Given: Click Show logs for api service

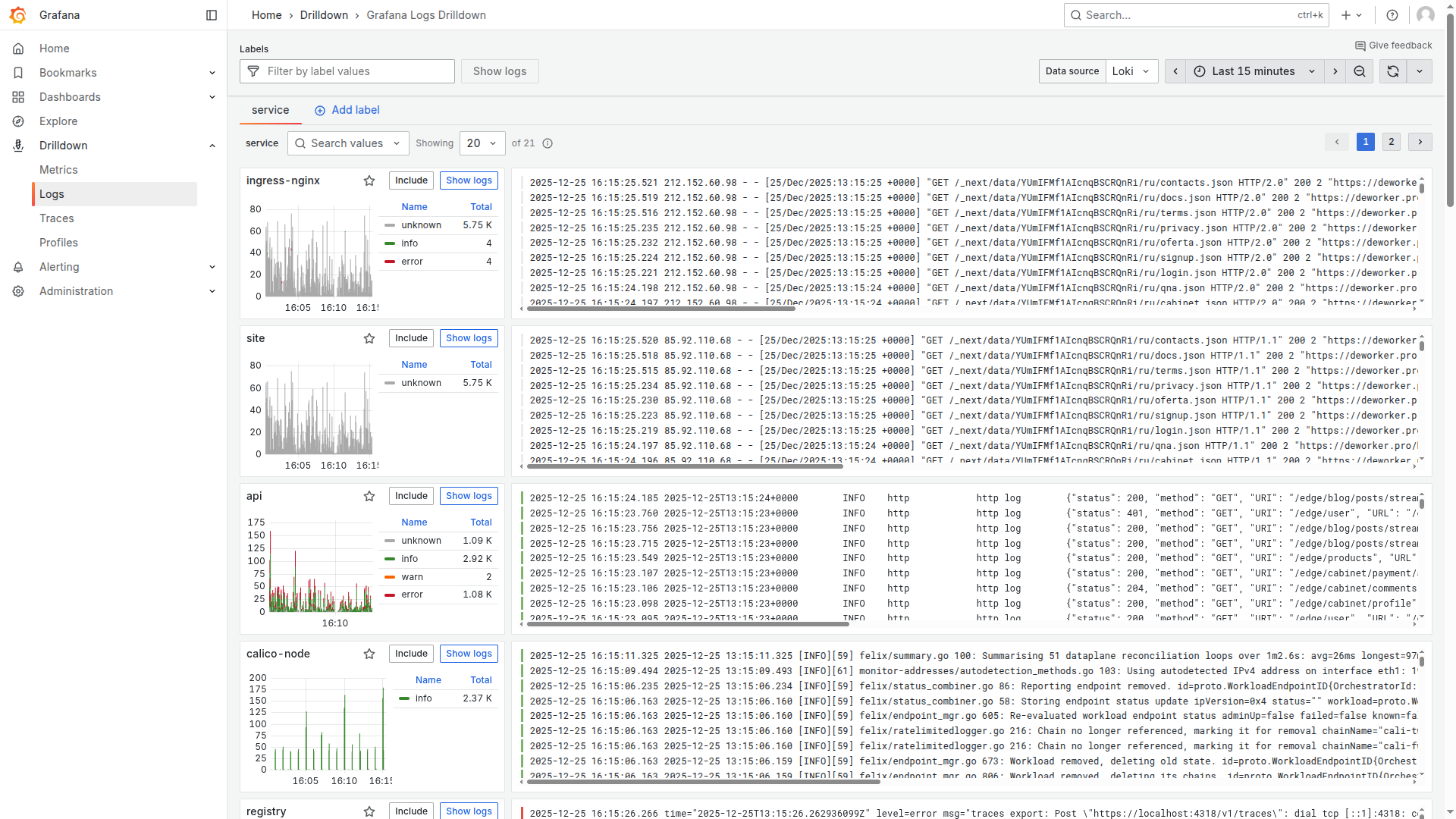Looking at the screenshot, I should (469, 496).
